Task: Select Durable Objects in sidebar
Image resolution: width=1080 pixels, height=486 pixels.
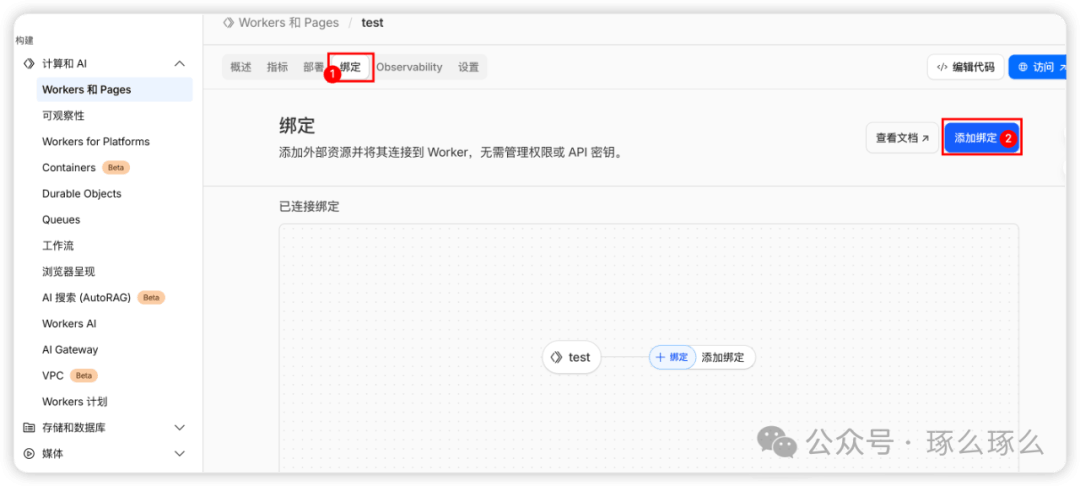Action: 82,194
